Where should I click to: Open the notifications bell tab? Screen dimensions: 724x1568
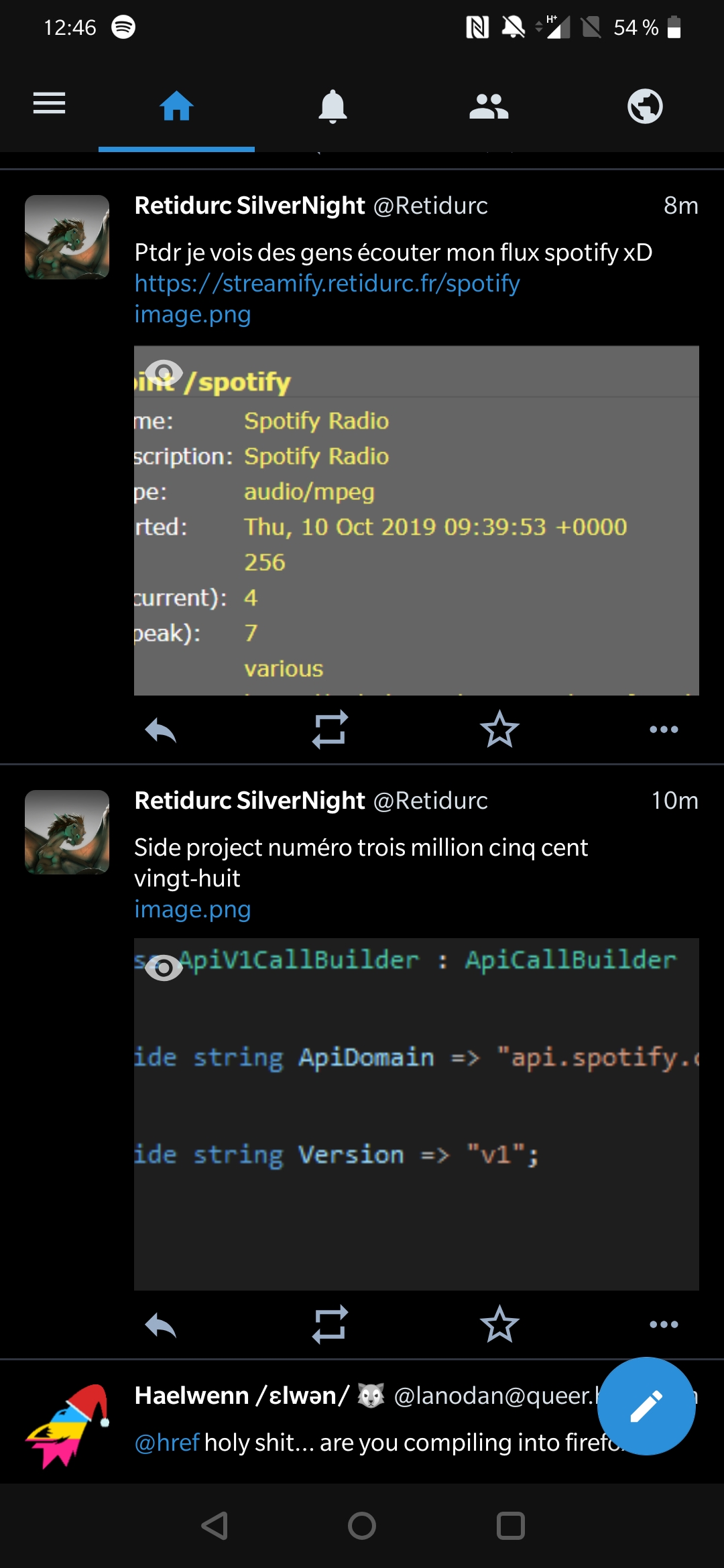pos(333,107)
